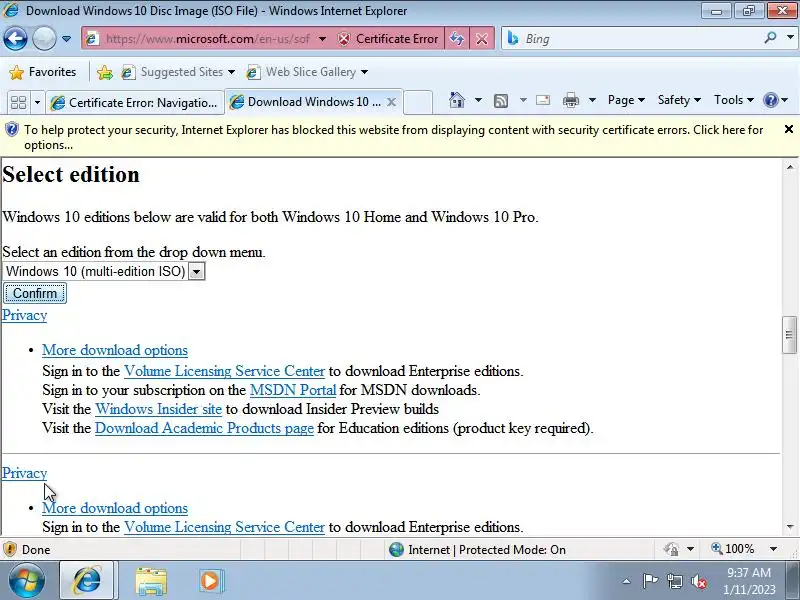Click the security information bar message
The image size is (800, 600).
pyautogui.click(x=393, y=137)
